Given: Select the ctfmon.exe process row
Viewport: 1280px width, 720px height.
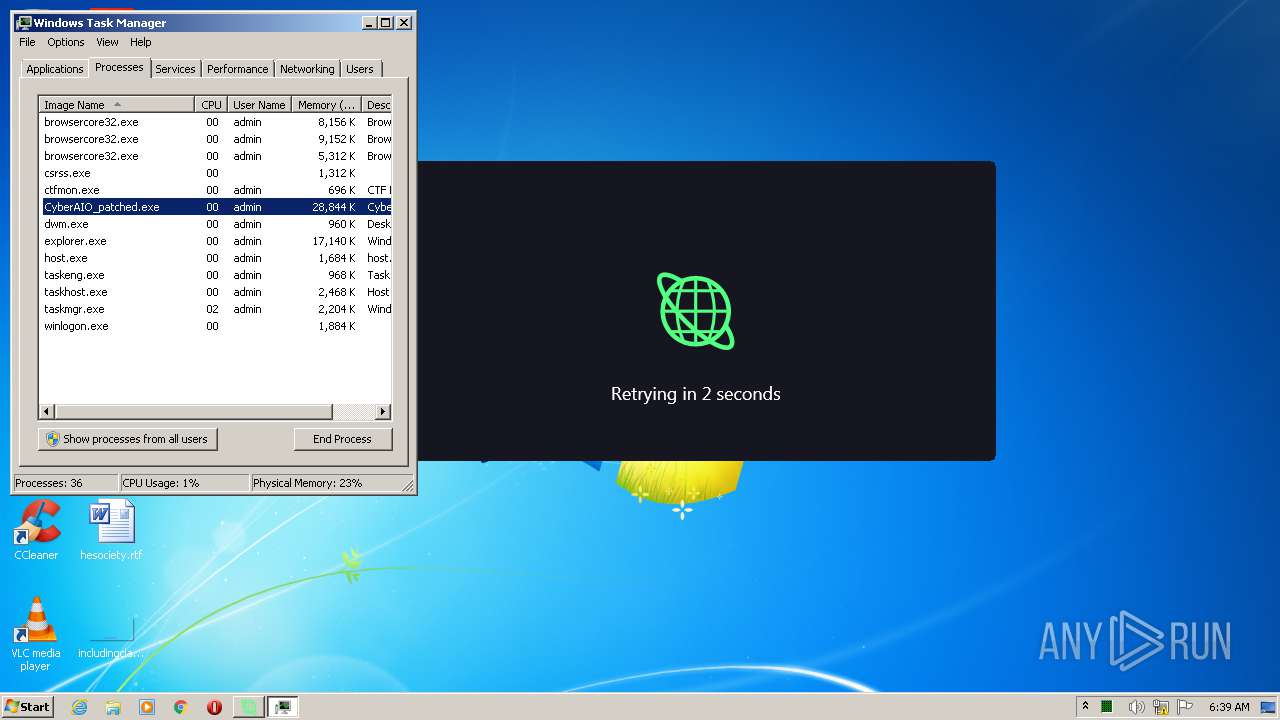Looking at the screenshot, I should coord(216,190).
